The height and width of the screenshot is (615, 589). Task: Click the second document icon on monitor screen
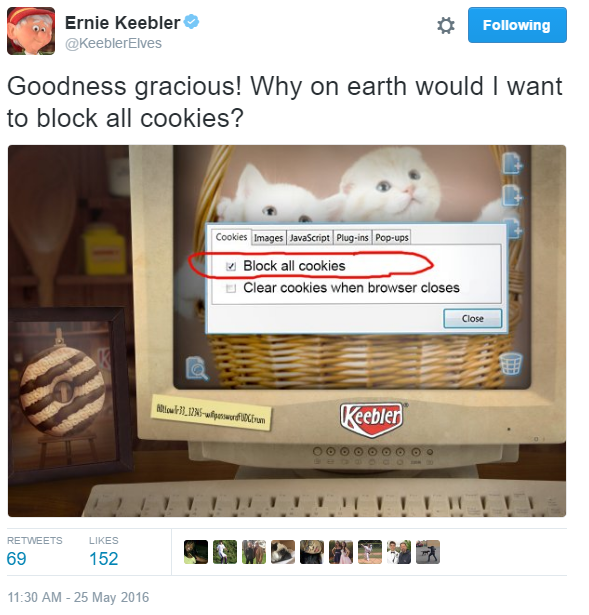512,195
